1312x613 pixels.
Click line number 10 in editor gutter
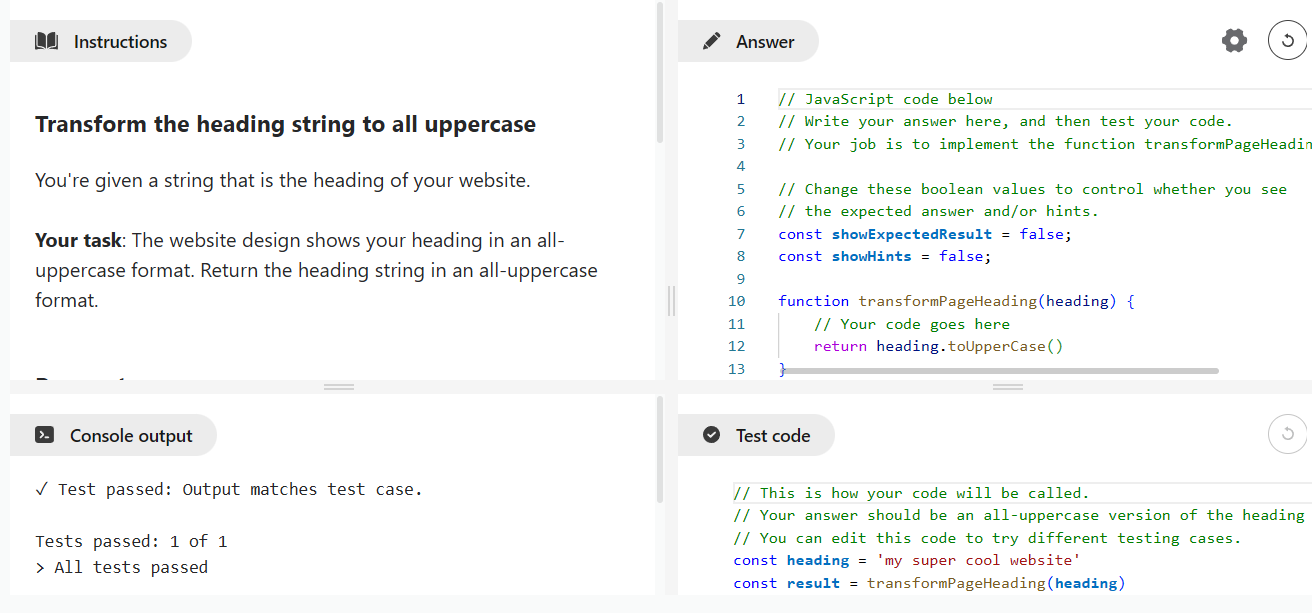coord(737,301)
